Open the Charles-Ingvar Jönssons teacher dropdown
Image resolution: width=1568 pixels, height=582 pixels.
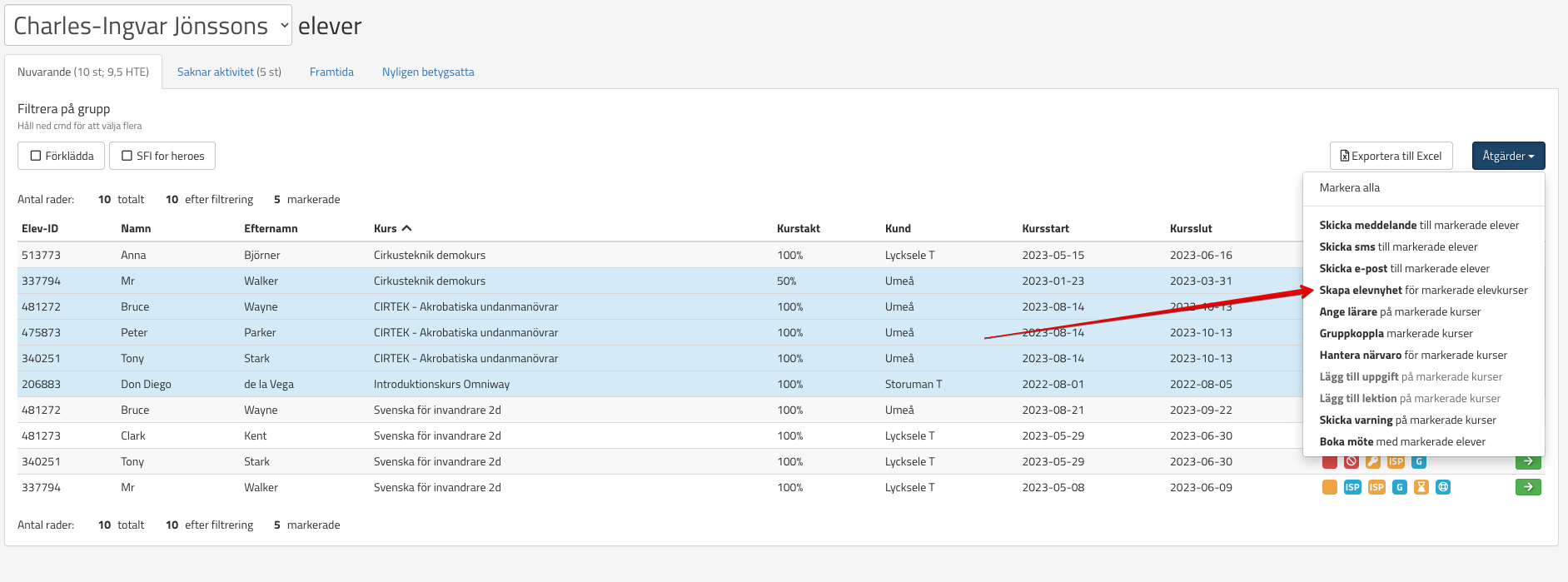148,26
